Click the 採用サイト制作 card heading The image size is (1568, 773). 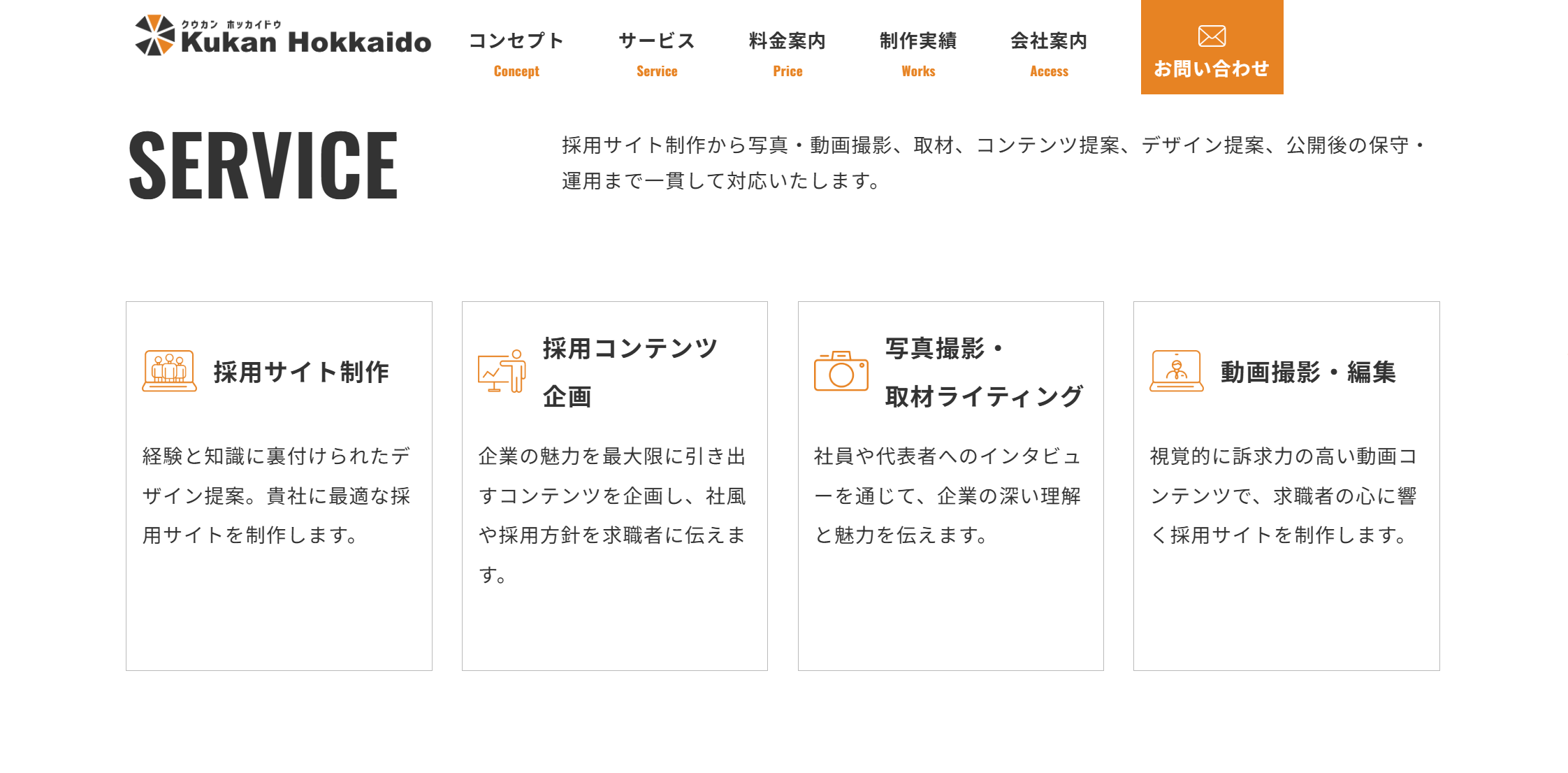301,372
